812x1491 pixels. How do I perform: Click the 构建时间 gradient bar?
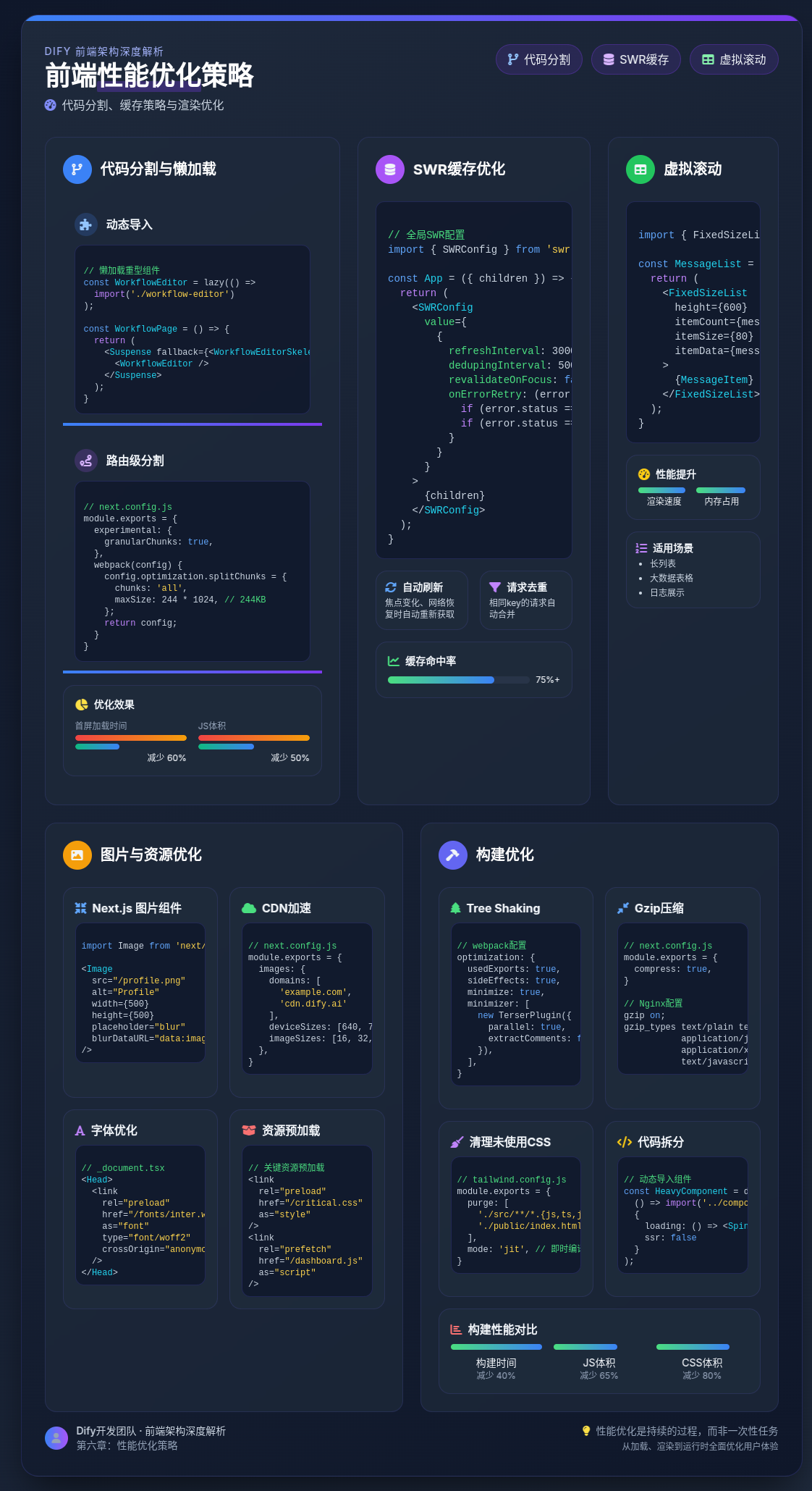coord(496,1347)
